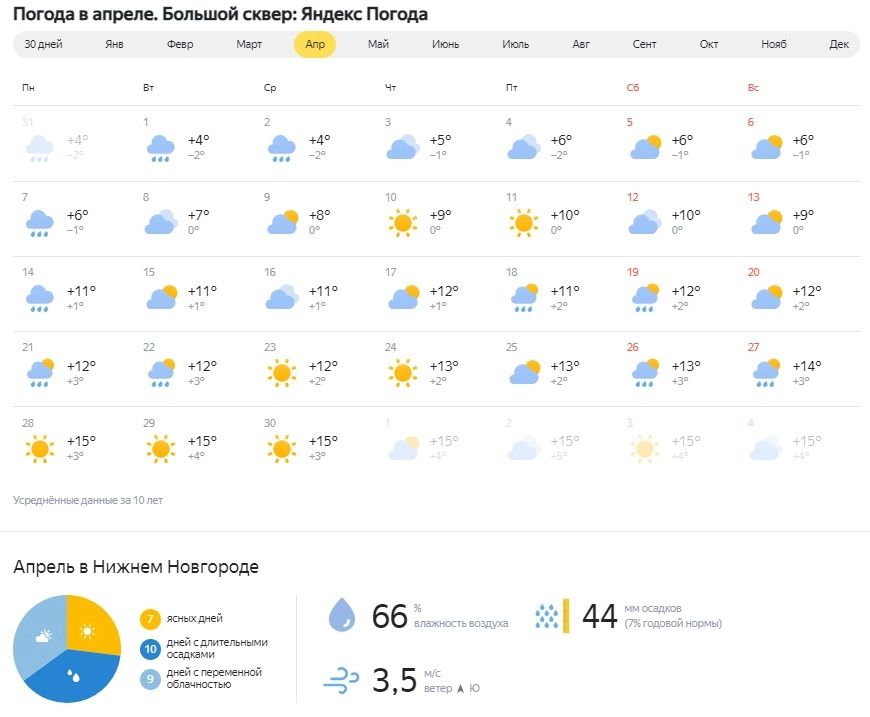
Task: Switch to the Май month tab
Action: [378, 45]
